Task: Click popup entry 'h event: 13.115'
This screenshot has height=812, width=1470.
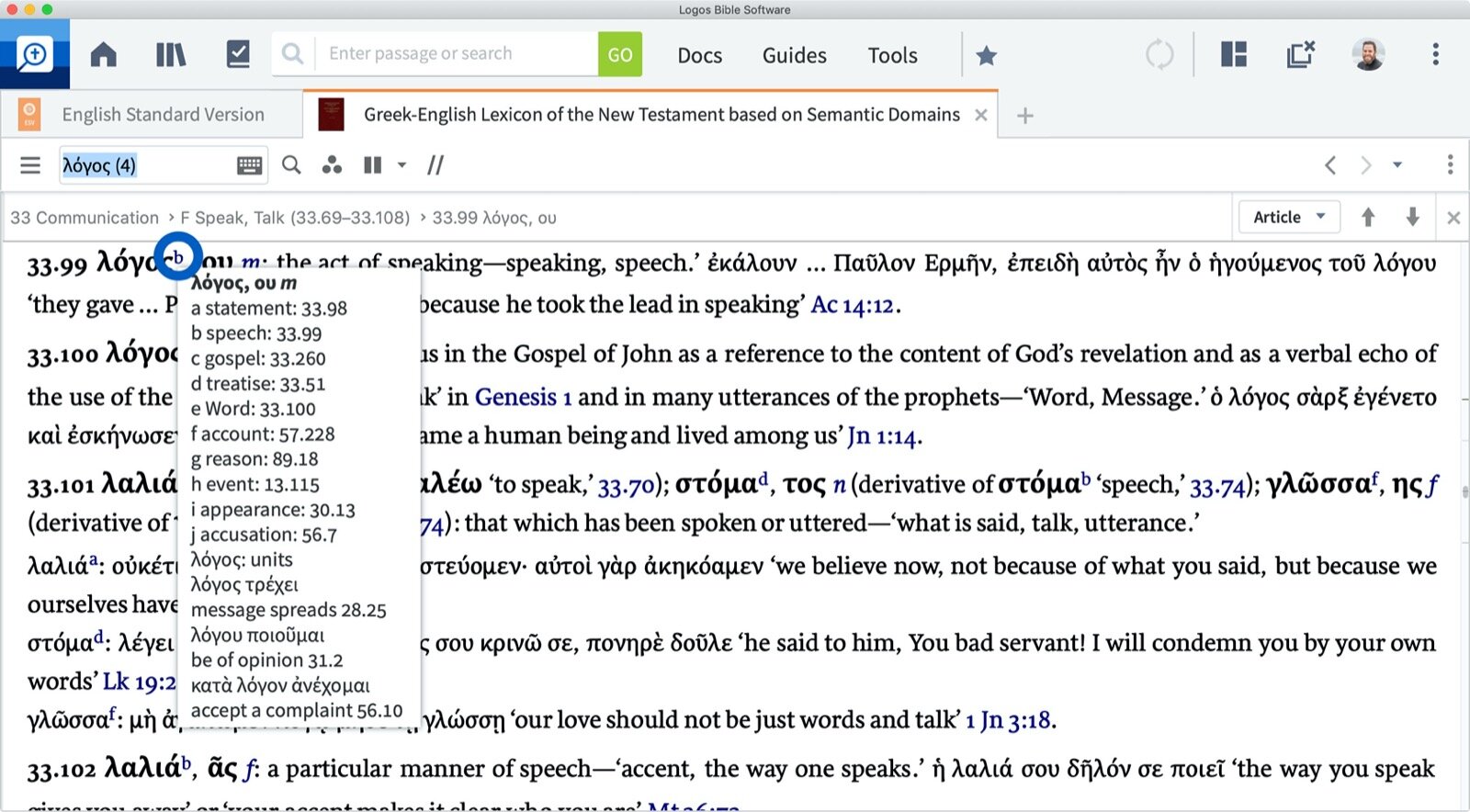Action: click(255, 484)
